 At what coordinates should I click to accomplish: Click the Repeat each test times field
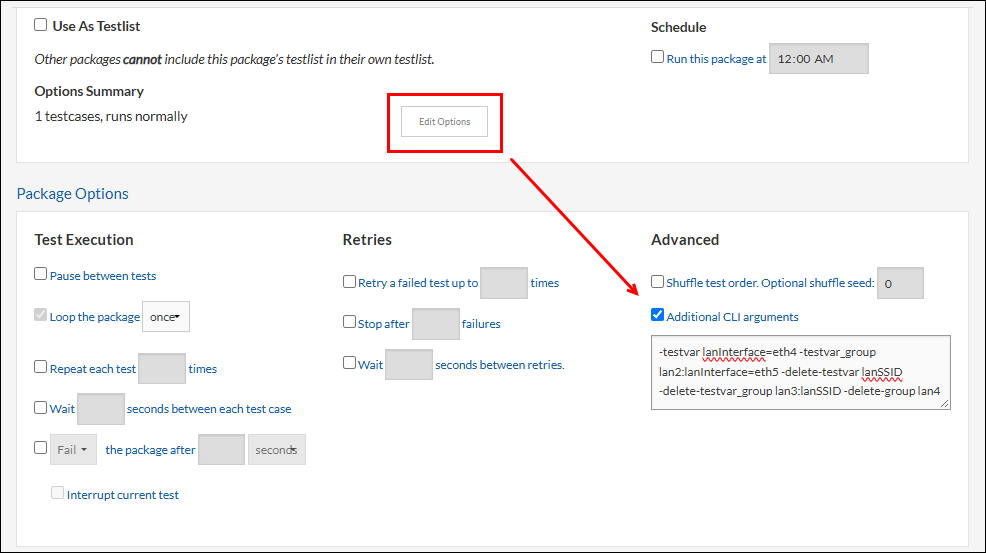tap(162, 369)
